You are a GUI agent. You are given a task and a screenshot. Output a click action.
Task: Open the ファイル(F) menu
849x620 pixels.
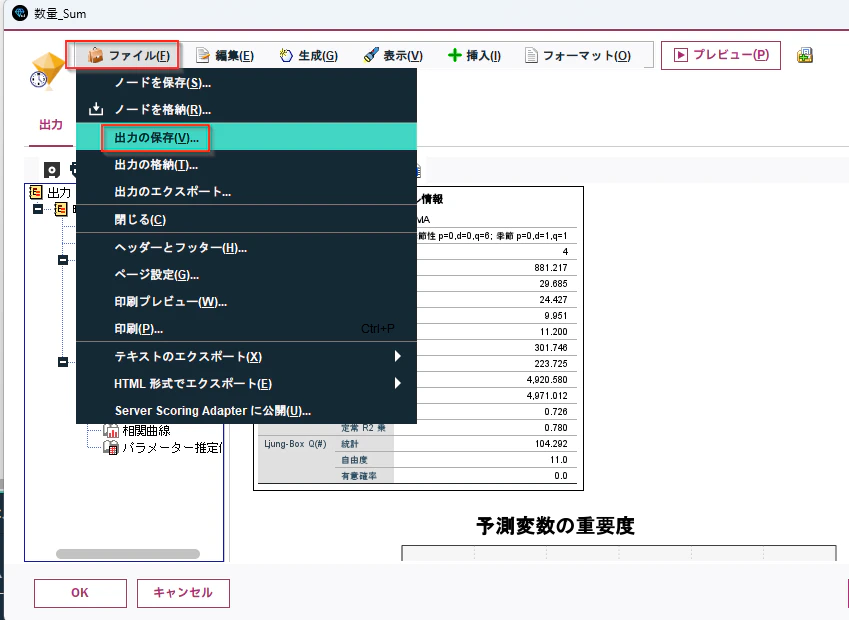coord(128,55)
